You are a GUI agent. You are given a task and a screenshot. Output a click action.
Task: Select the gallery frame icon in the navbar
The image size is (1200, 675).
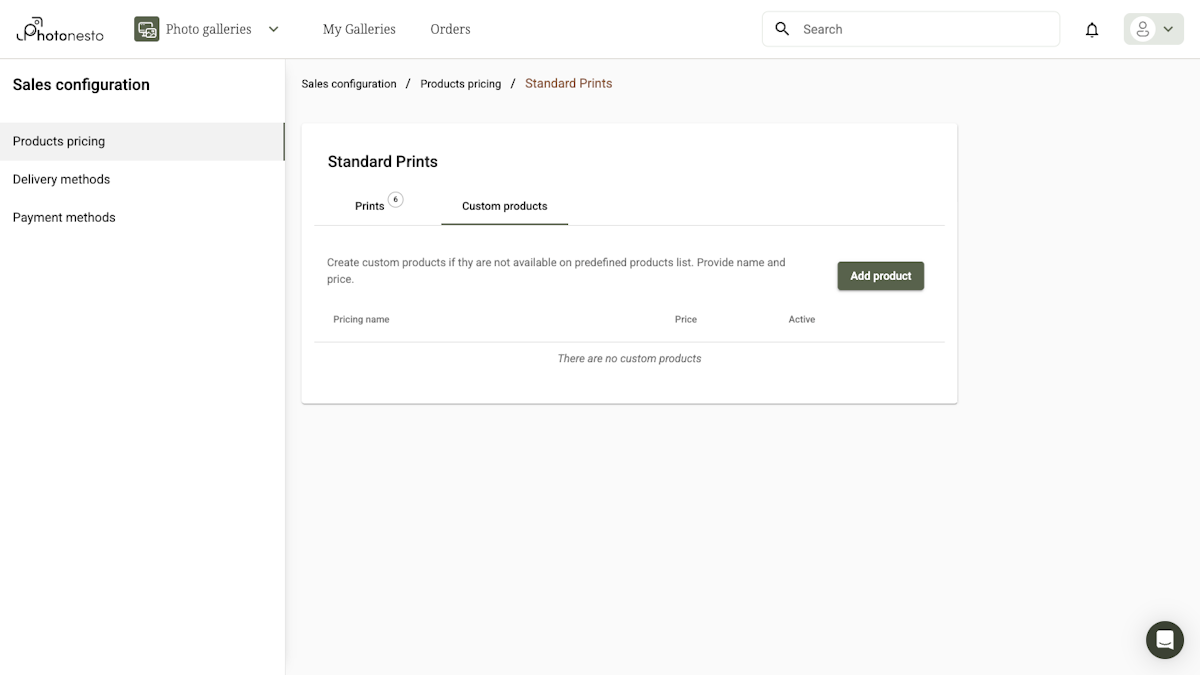(x=146, y=29)
